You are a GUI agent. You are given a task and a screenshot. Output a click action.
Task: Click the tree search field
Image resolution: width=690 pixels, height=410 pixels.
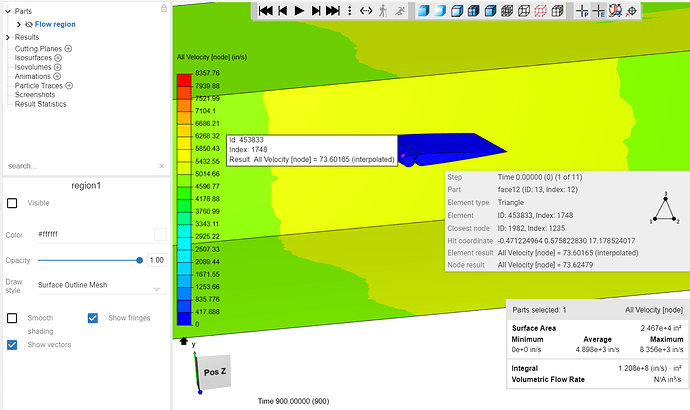(81, 166)
